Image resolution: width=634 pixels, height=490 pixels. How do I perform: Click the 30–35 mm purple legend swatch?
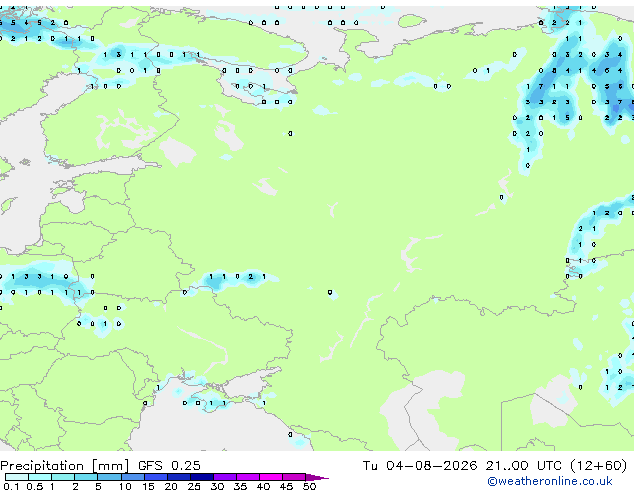pos(225,477)
